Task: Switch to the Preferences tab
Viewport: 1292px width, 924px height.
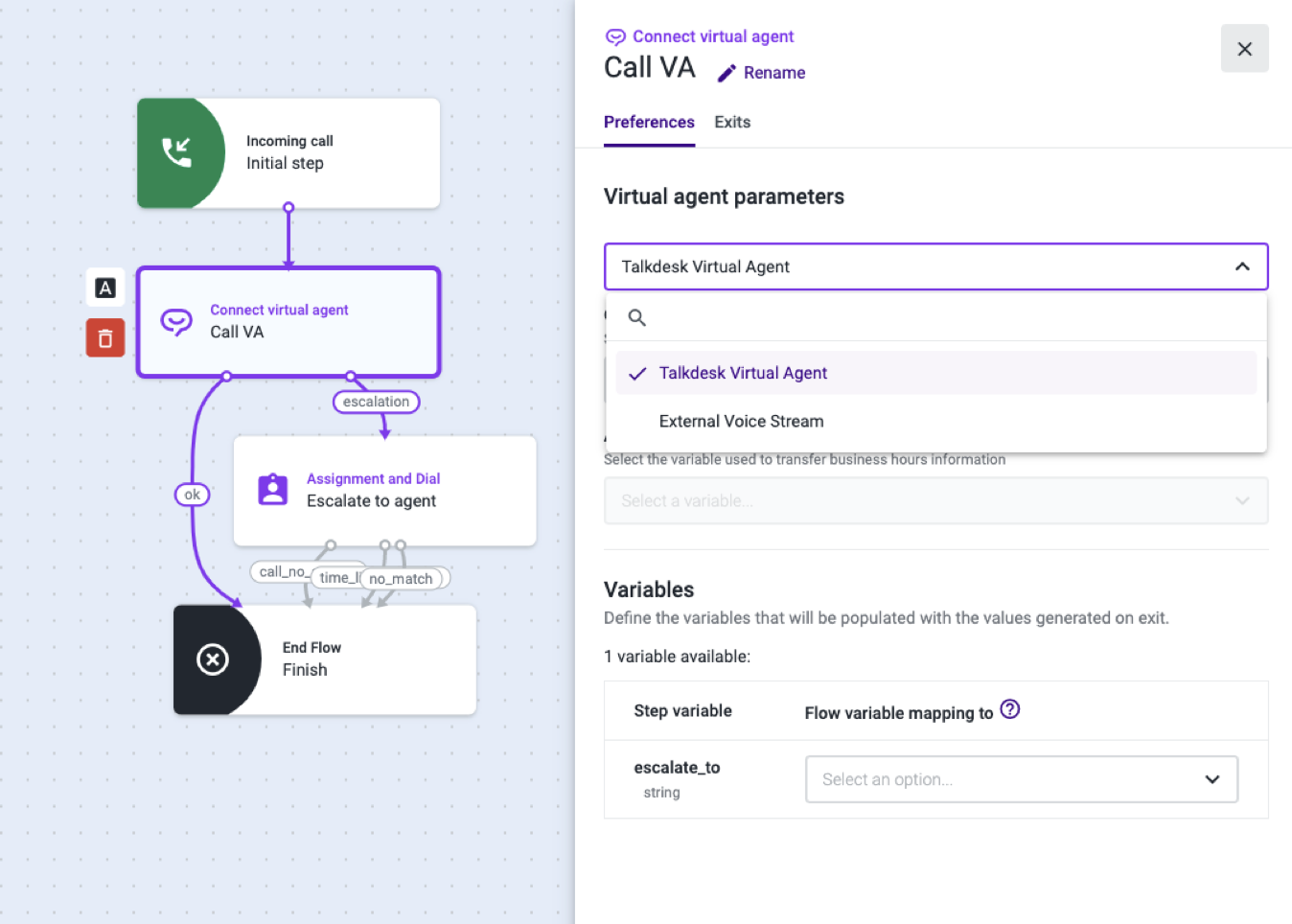Action: (x=649, y=123)
